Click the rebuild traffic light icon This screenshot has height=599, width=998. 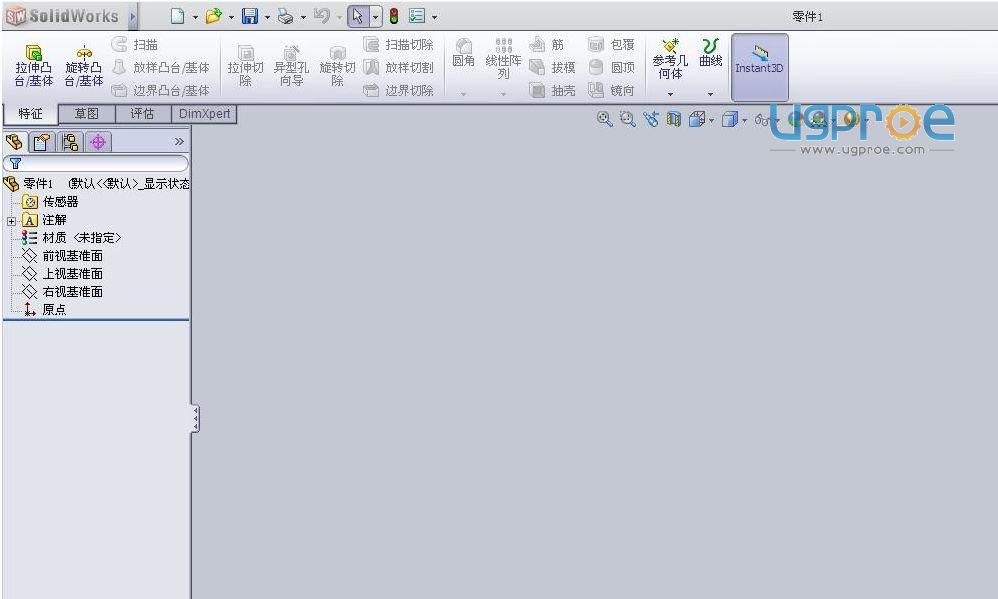pyautogui.click(x=394, y=16)
